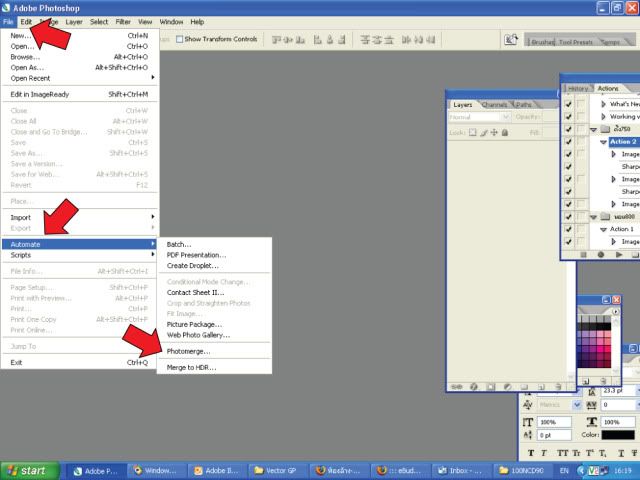The height and width of the screenshot is (480, 640).
Task: Click EN language indicator in taskbar
Action: point(564,471)
